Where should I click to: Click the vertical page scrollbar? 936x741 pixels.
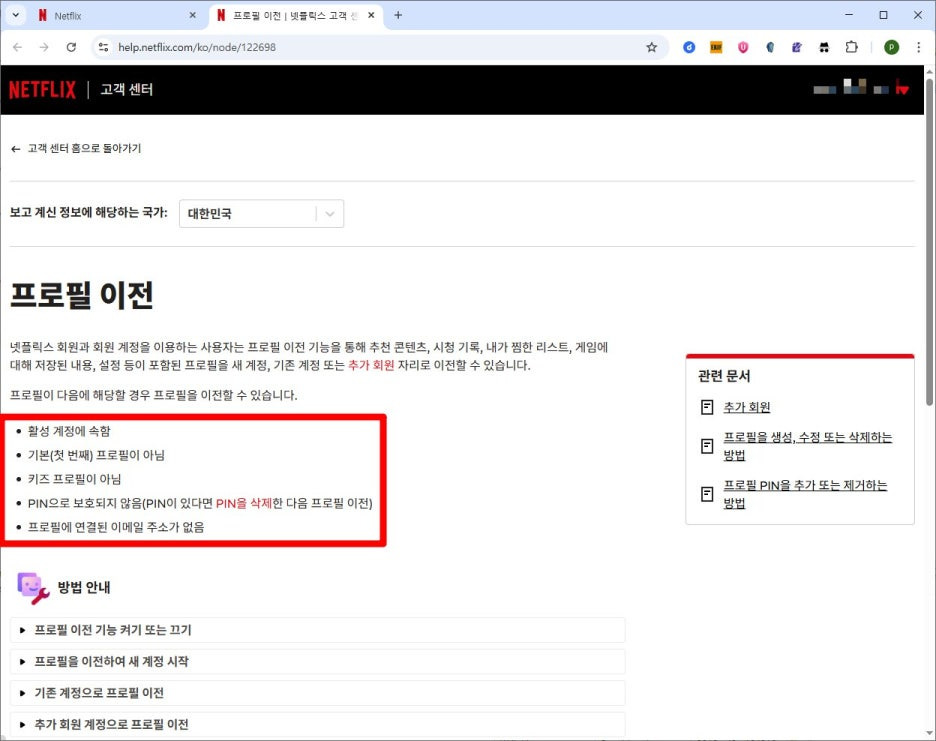(x=929, y=242)
